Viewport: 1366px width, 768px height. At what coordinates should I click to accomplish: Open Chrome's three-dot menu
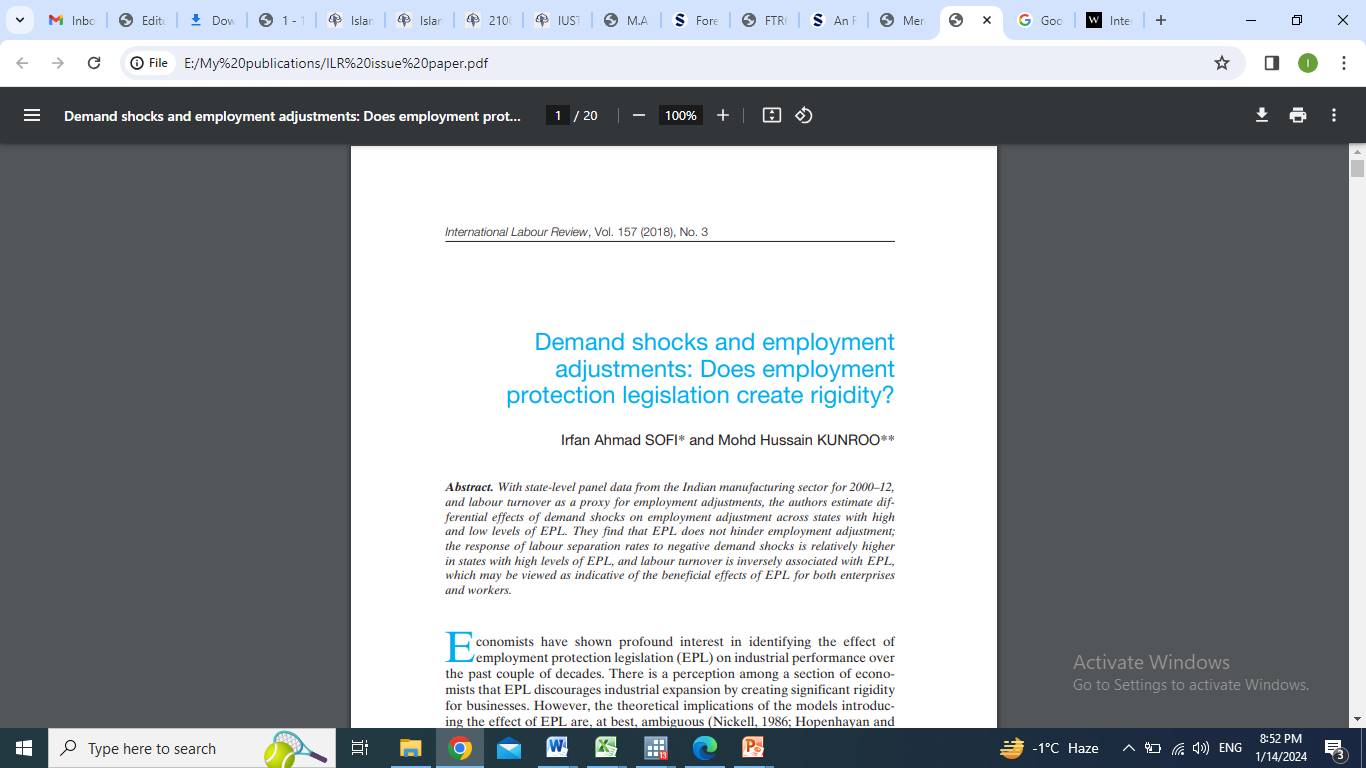coord(1342,63)
